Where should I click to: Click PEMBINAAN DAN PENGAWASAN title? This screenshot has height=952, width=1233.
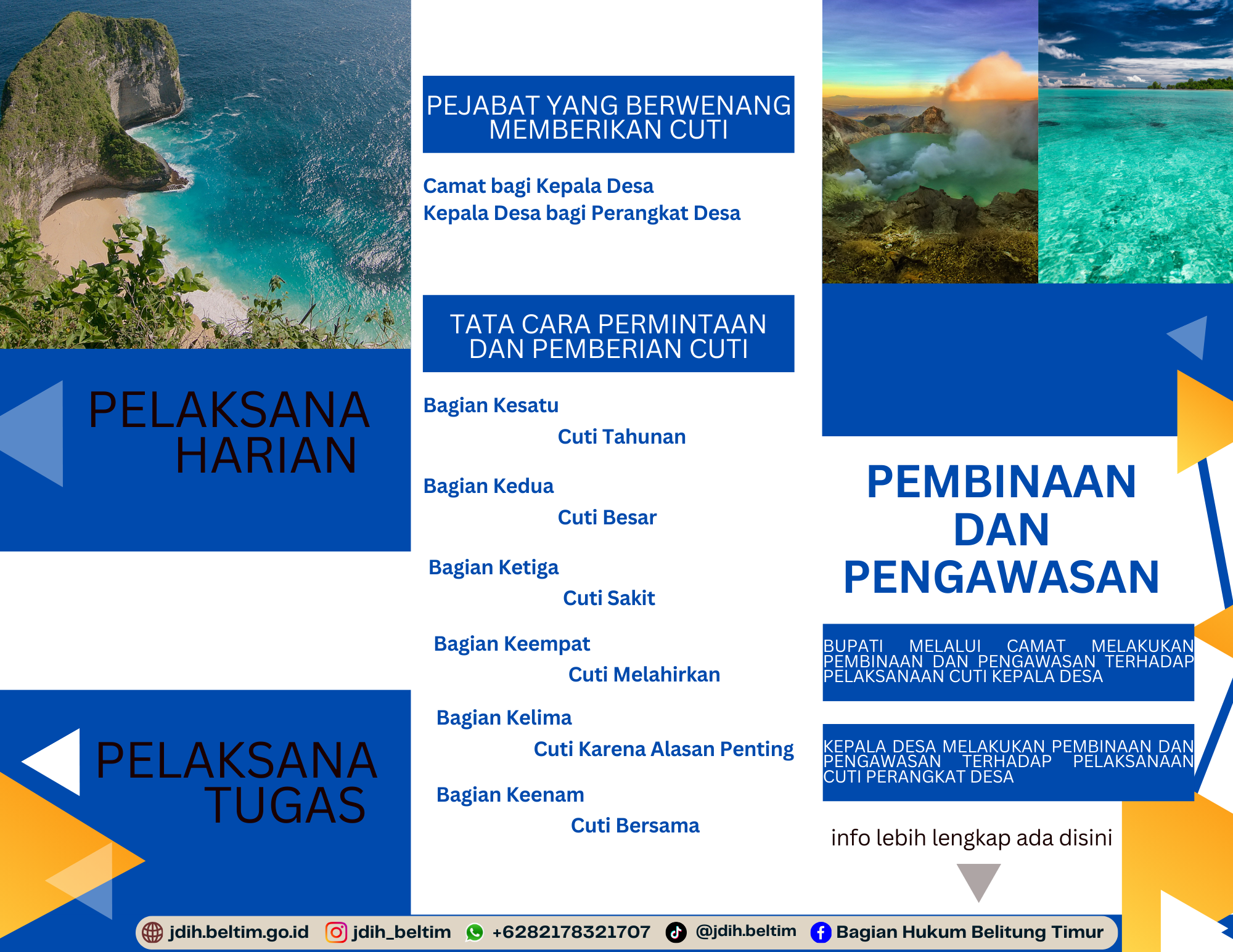tap(1001, 529)
